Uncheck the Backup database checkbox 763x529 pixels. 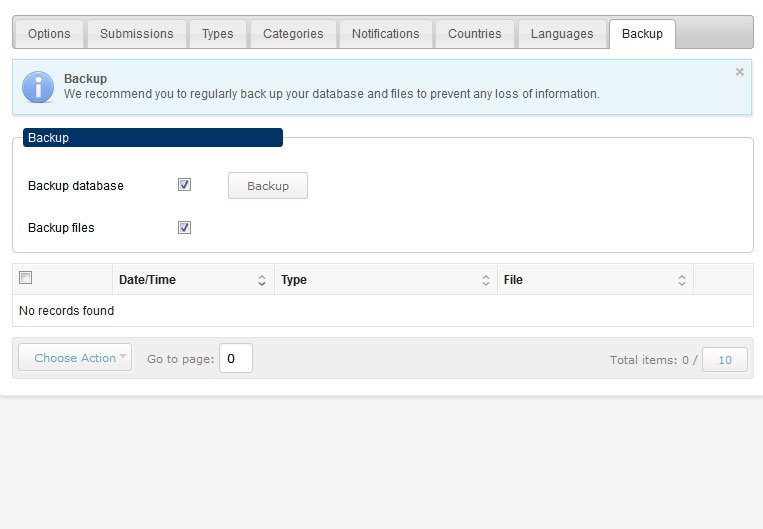coord(184,185)
